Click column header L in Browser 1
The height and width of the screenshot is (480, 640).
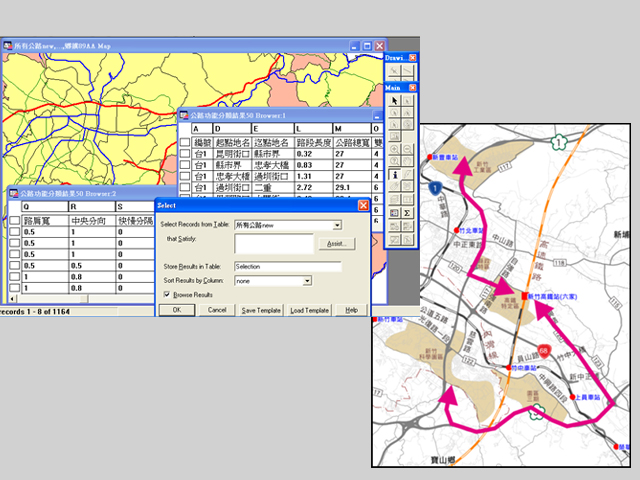(x=313, y=129)
